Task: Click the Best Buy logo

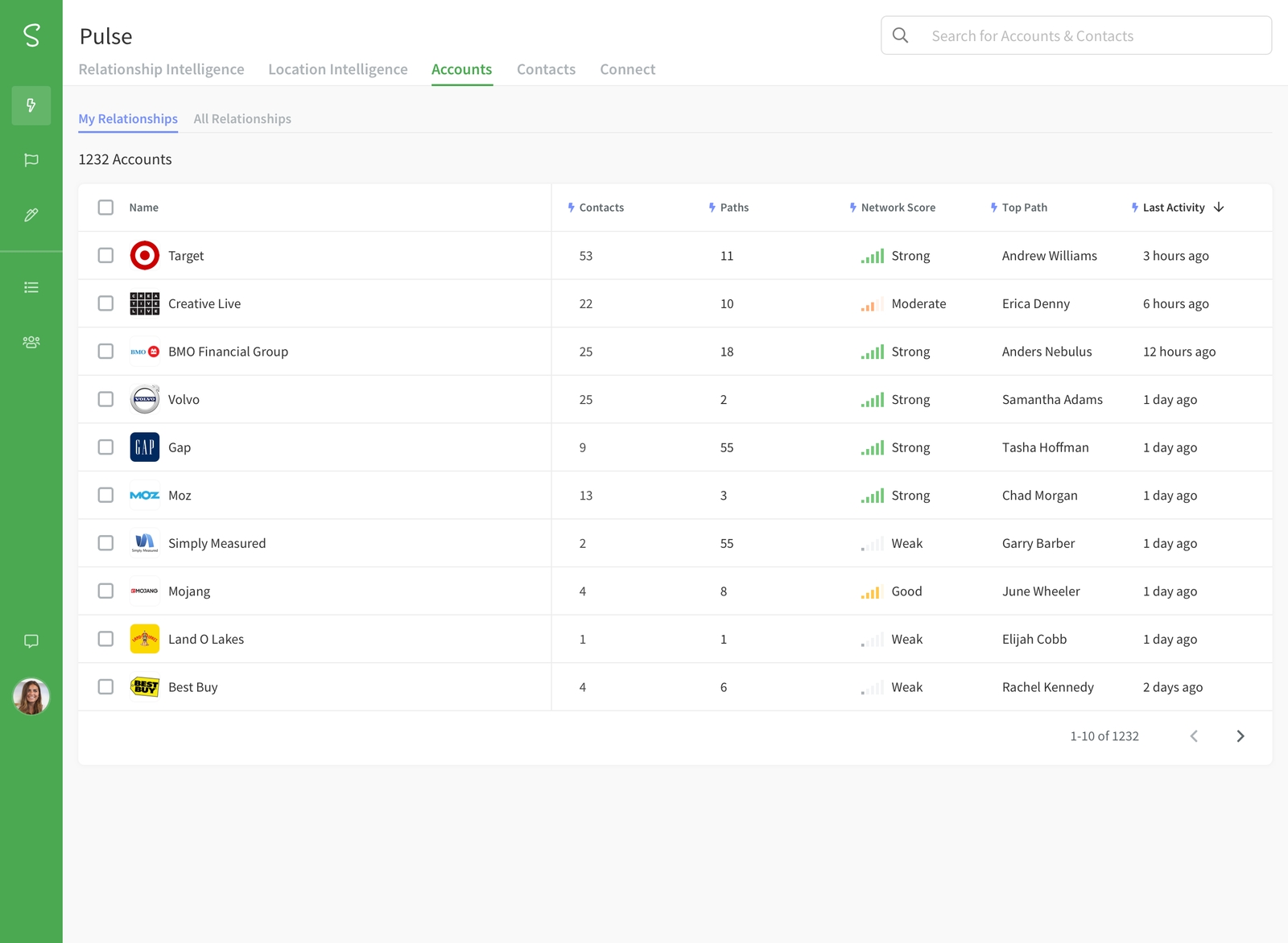Action: point(145,686)
